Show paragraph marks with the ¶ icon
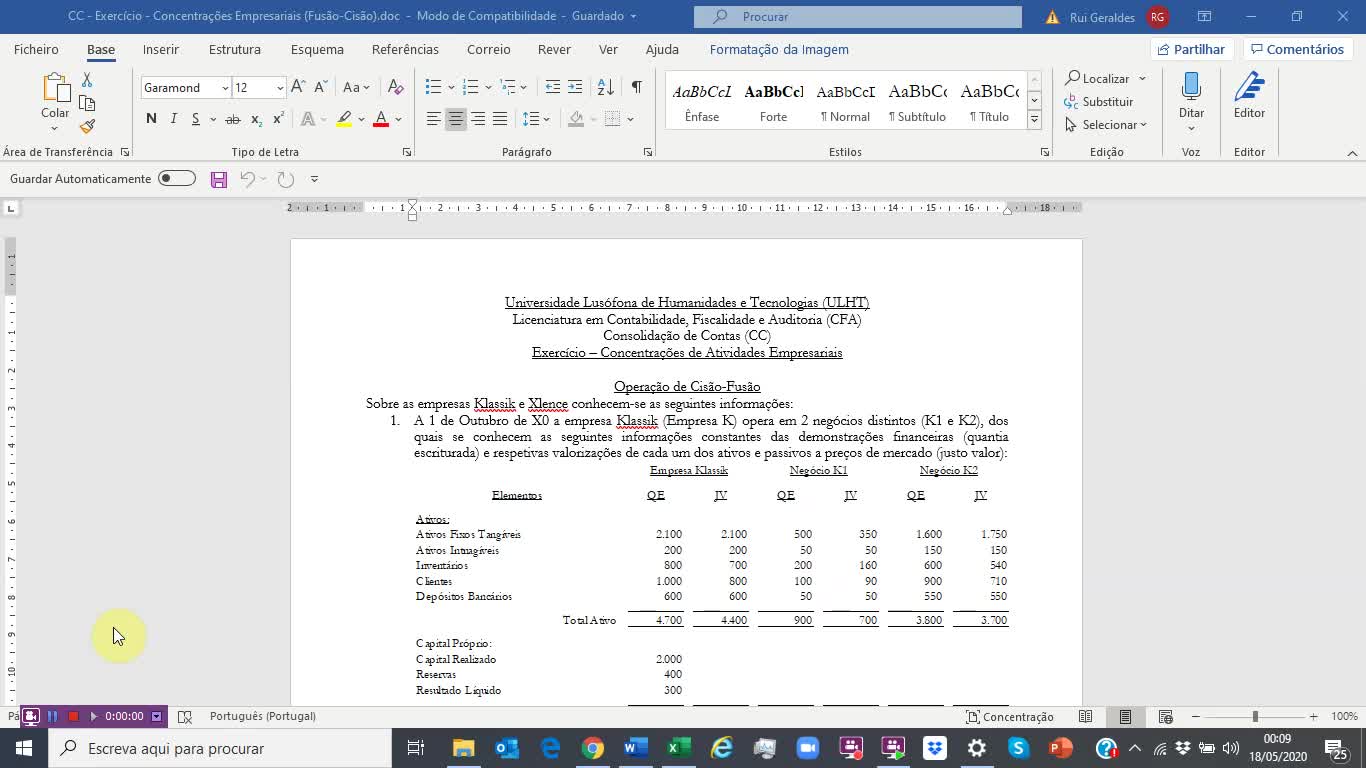The width and height of the screenshot is (1366, 768). (x=636, y=87)
